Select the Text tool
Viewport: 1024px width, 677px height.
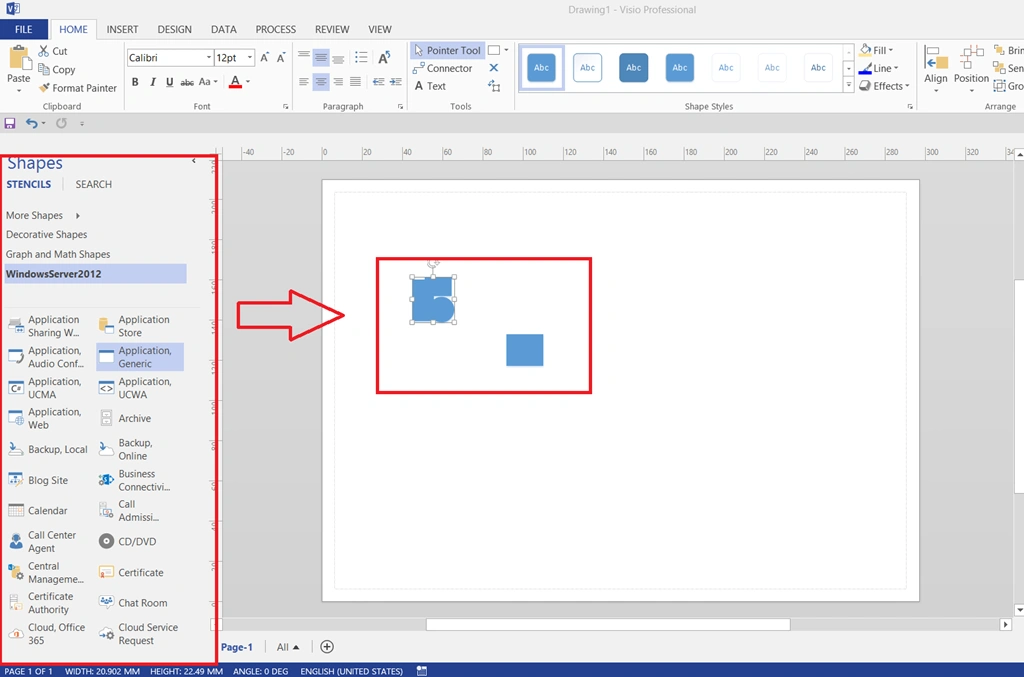[430, 86]
